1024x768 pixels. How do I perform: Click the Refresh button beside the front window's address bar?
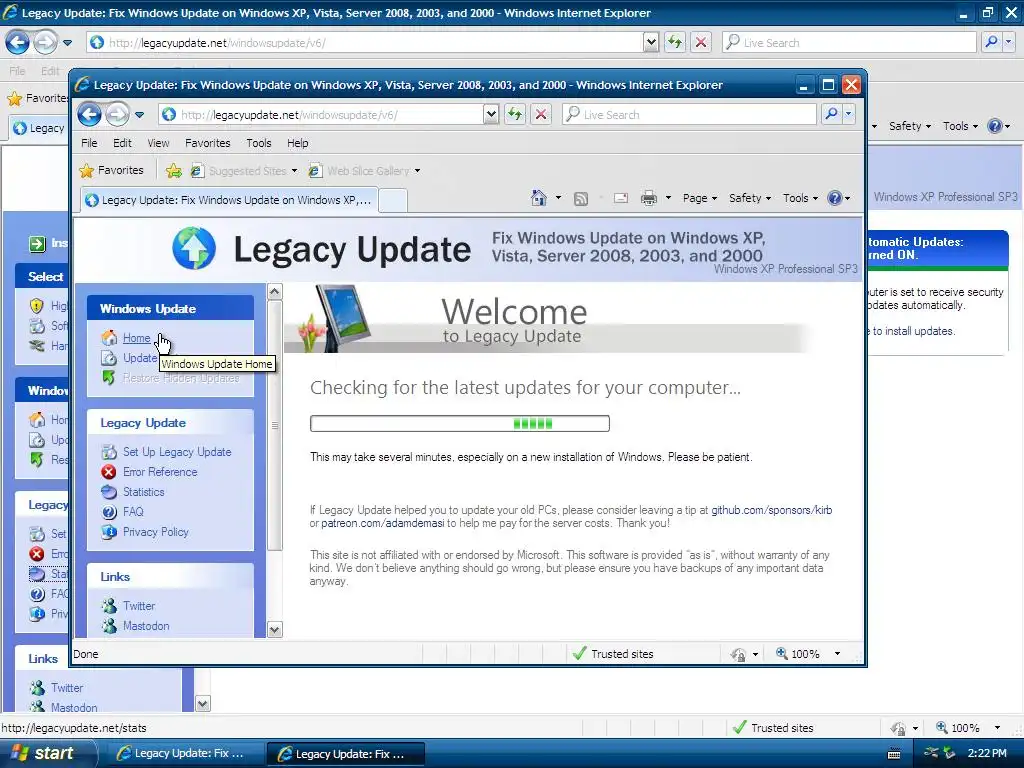click(x=515, y=115)
